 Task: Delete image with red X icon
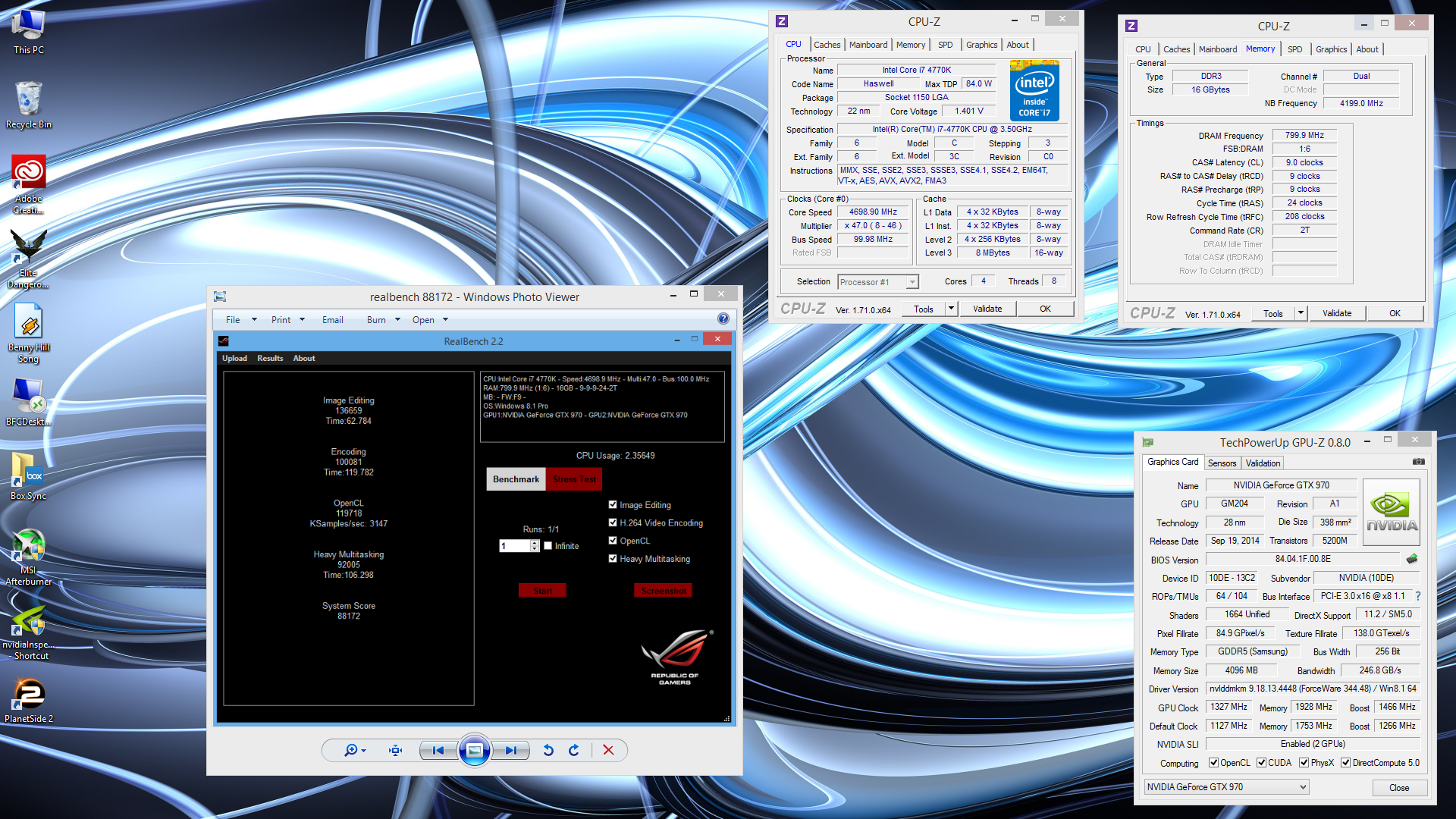click(608, 750)
